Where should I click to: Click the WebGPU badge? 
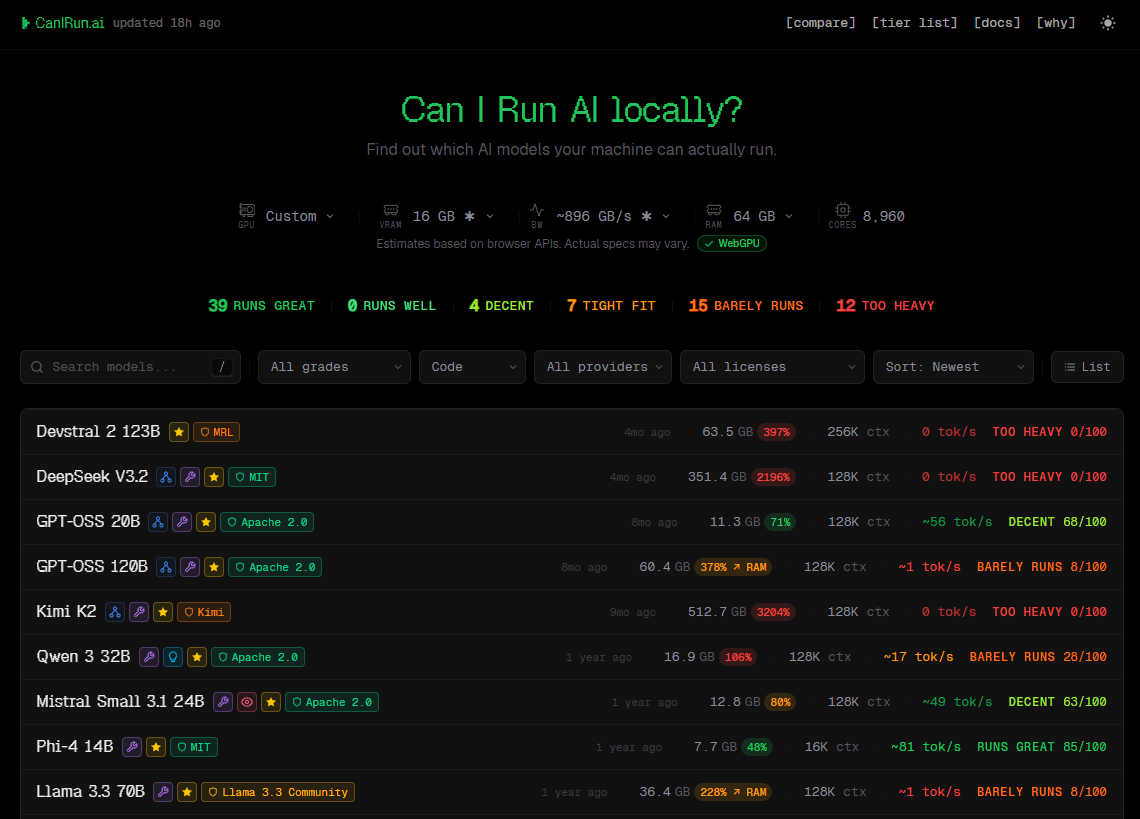point(732,244)
